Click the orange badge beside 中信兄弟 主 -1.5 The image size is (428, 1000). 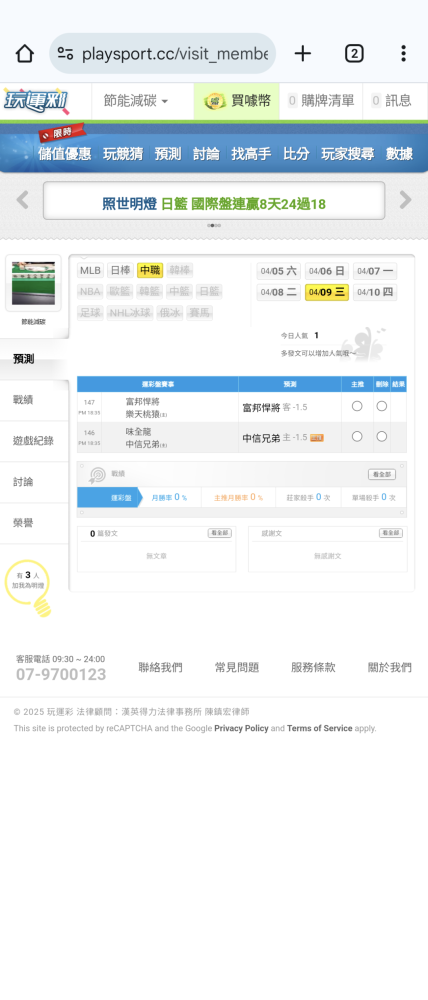[x=317, y=438]
